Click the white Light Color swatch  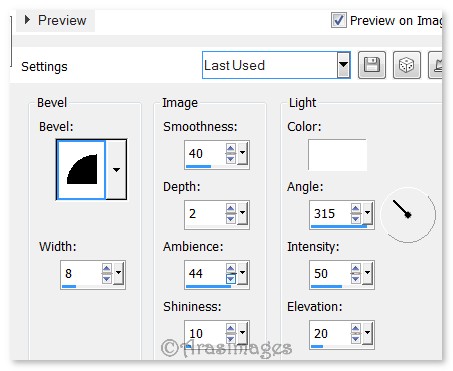point(337,155)
